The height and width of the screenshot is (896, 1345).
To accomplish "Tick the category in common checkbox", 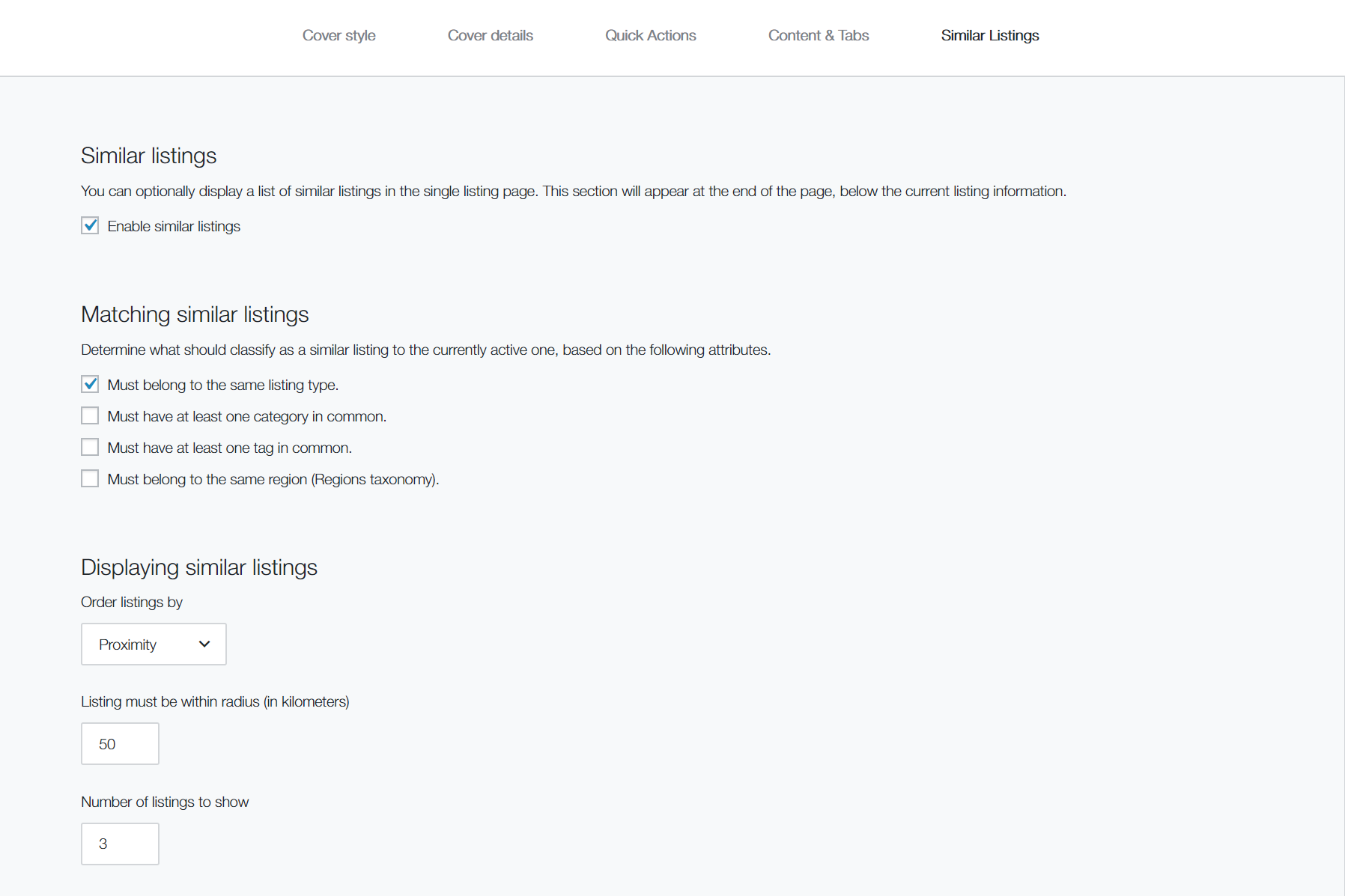I will tap(90, 415).
